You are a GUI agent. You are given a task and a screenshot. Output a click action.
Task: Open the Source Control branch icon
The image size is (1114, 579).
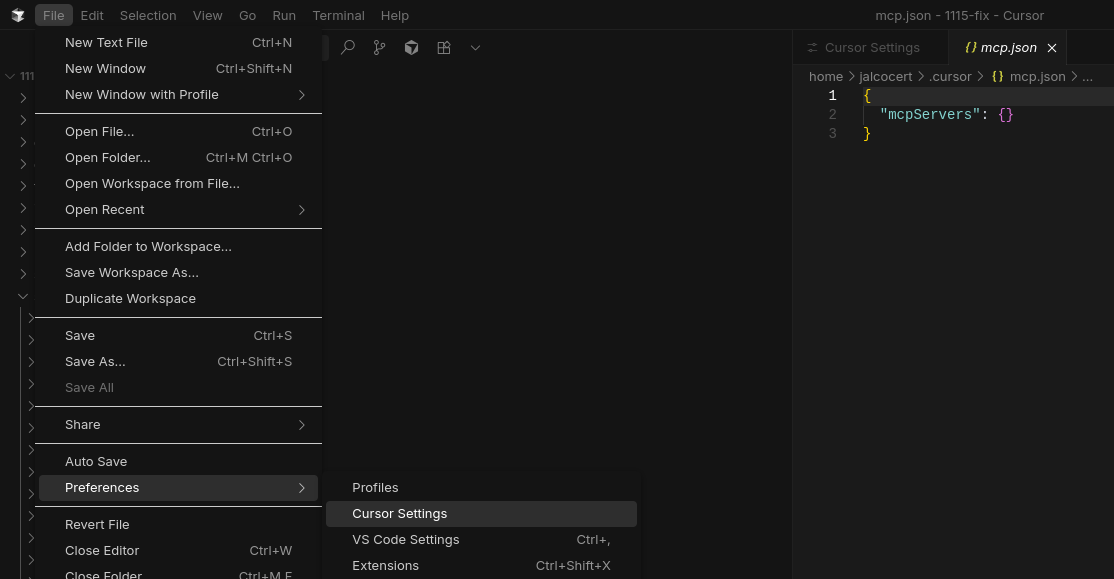pos(379,48)
